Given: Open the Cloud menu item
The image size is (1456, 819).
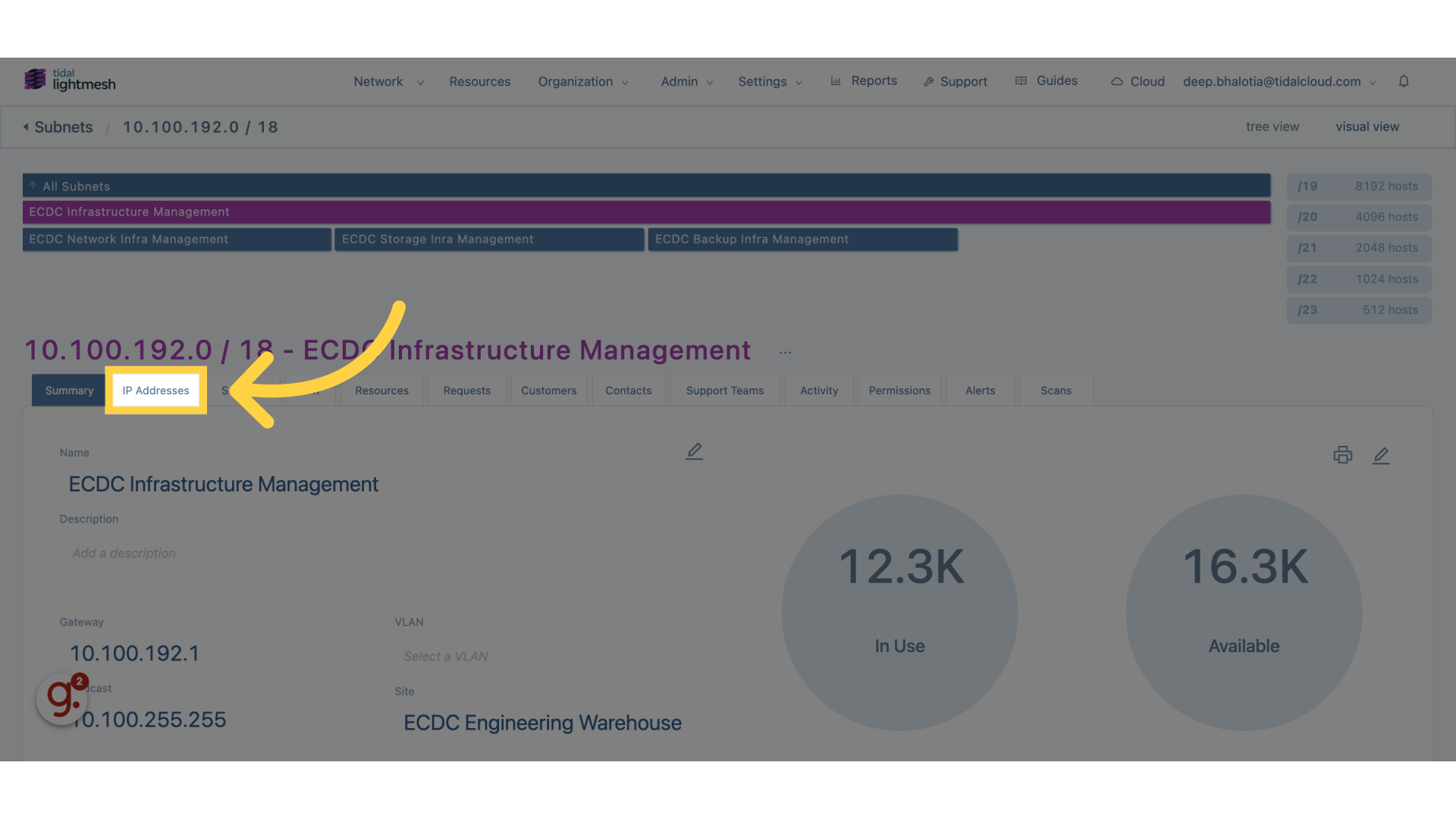Looking at the screenshot, I should click(x=1147, y=81).
